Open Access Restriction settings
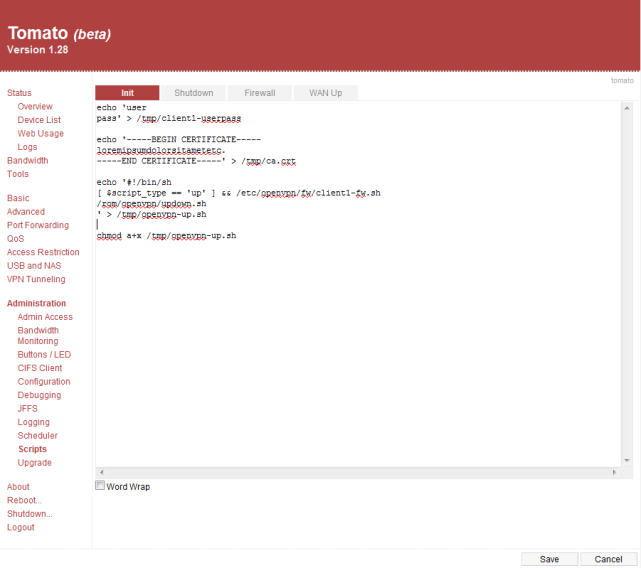The width and height of the screenshot is (641, 568). [43, 252]
